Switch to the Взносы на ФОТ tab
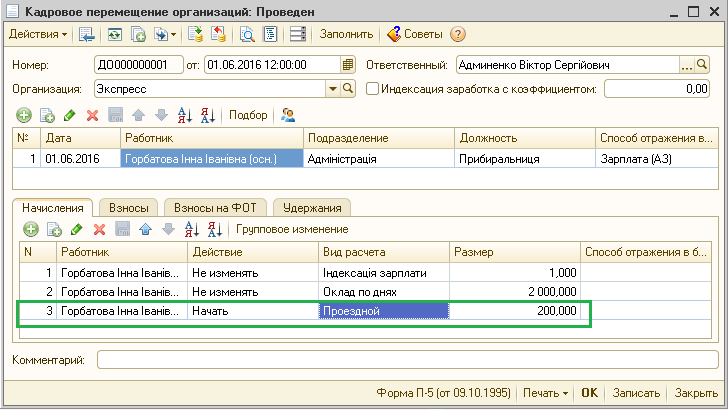 (x=215, y=208)
